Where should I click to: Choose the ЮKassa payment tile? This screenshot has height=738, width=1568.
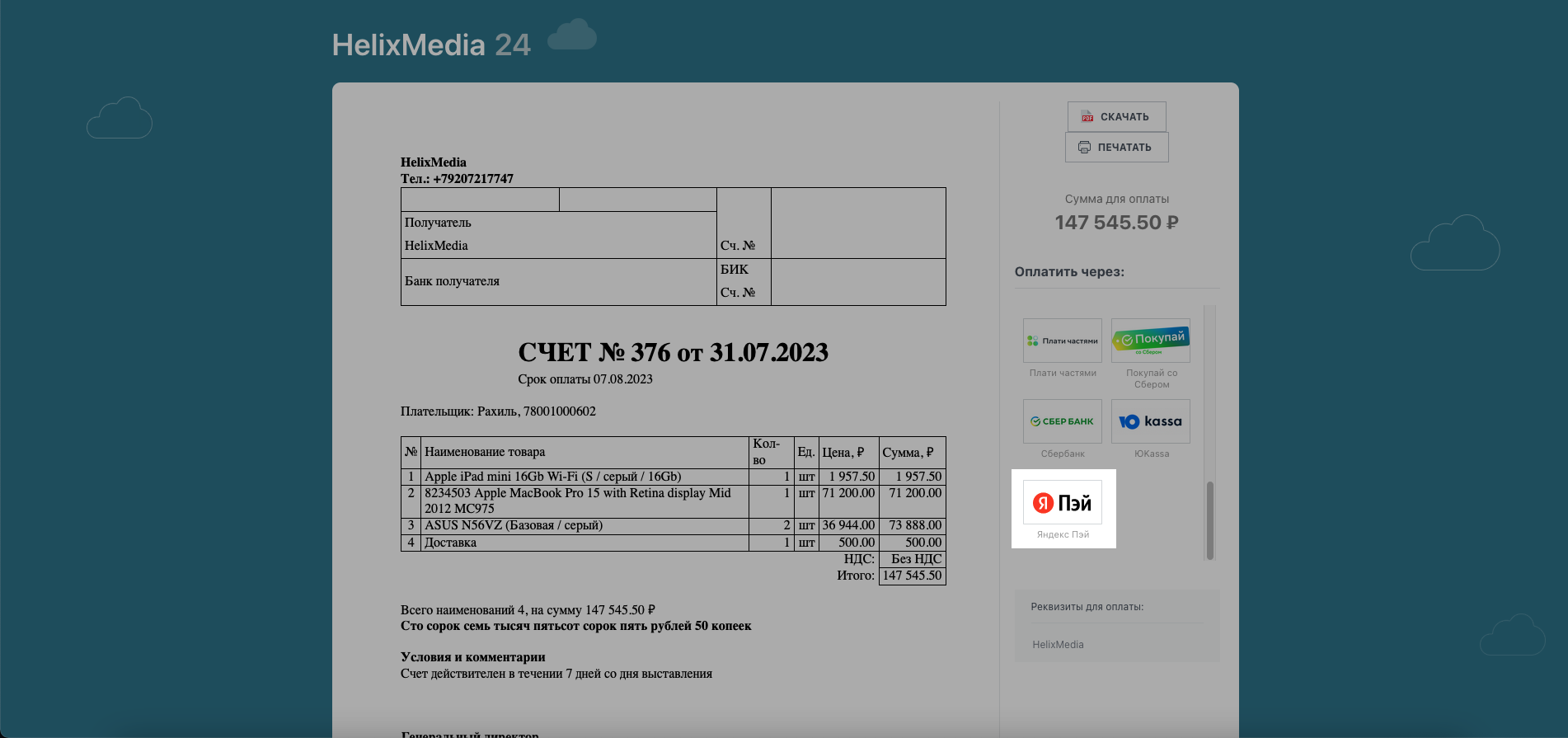1150,421
